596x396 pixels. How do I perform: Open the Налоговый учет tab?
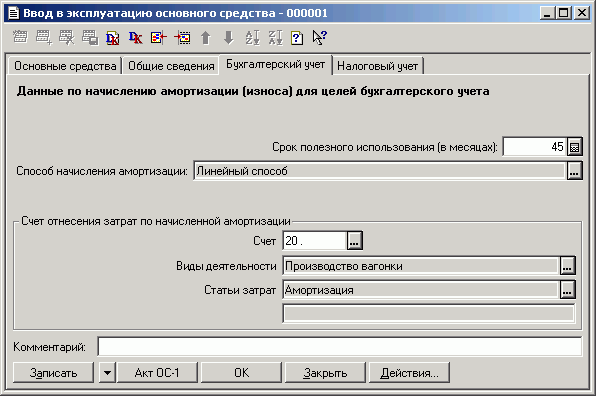(377, 66)
